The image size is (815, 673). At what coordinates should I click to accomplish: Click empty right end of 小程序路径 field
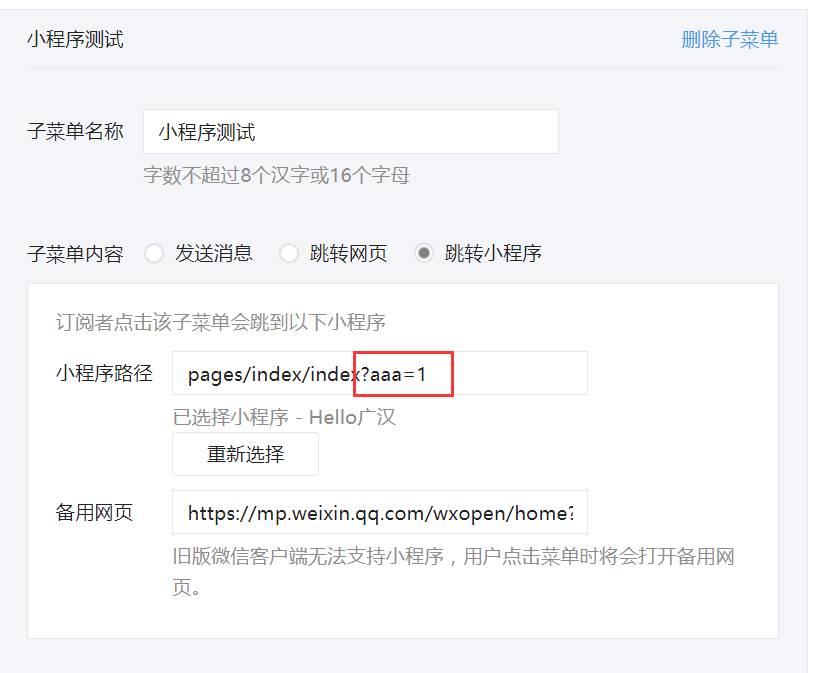click(x=520, y=373)
